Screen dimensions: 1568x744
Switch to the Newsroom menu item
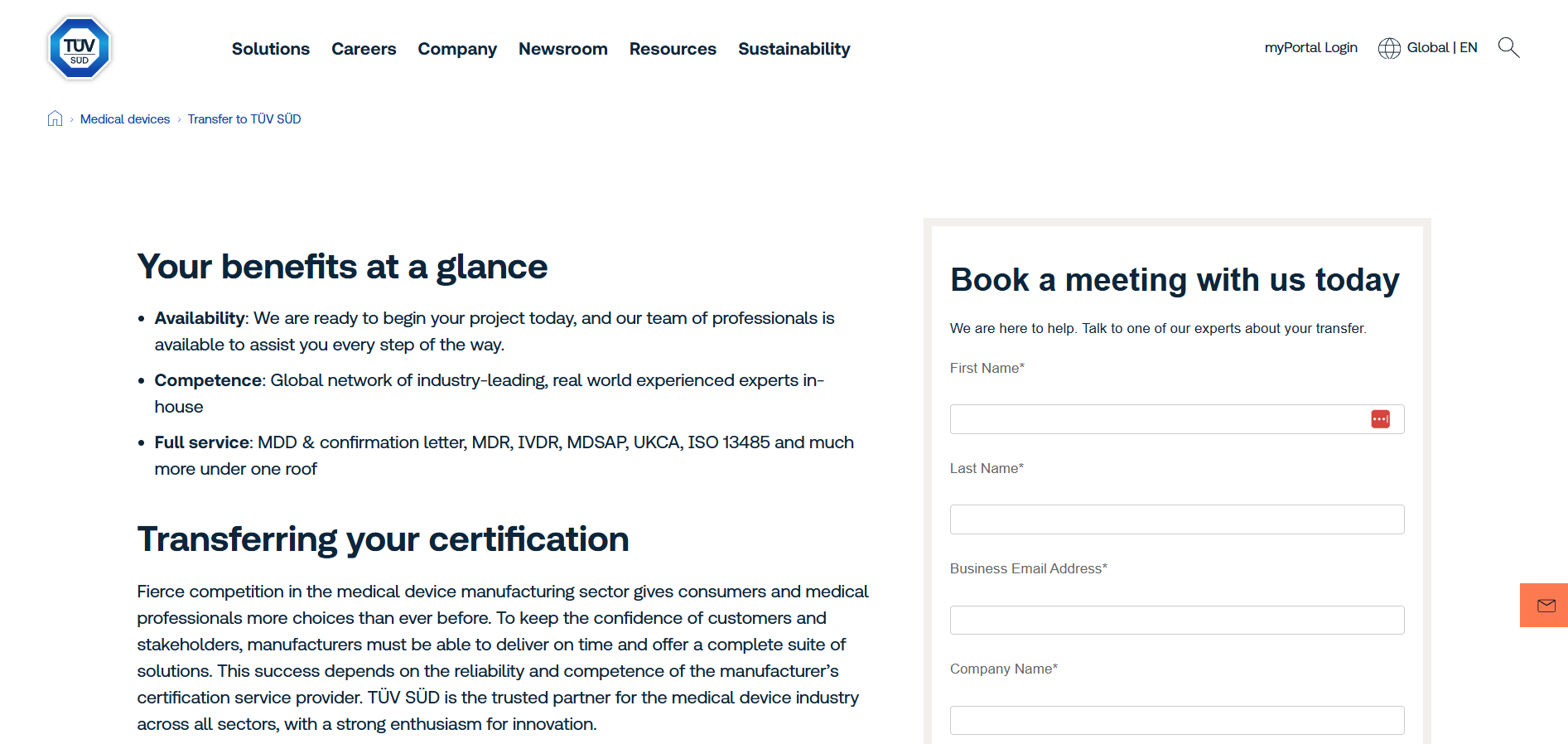[562, 49]
